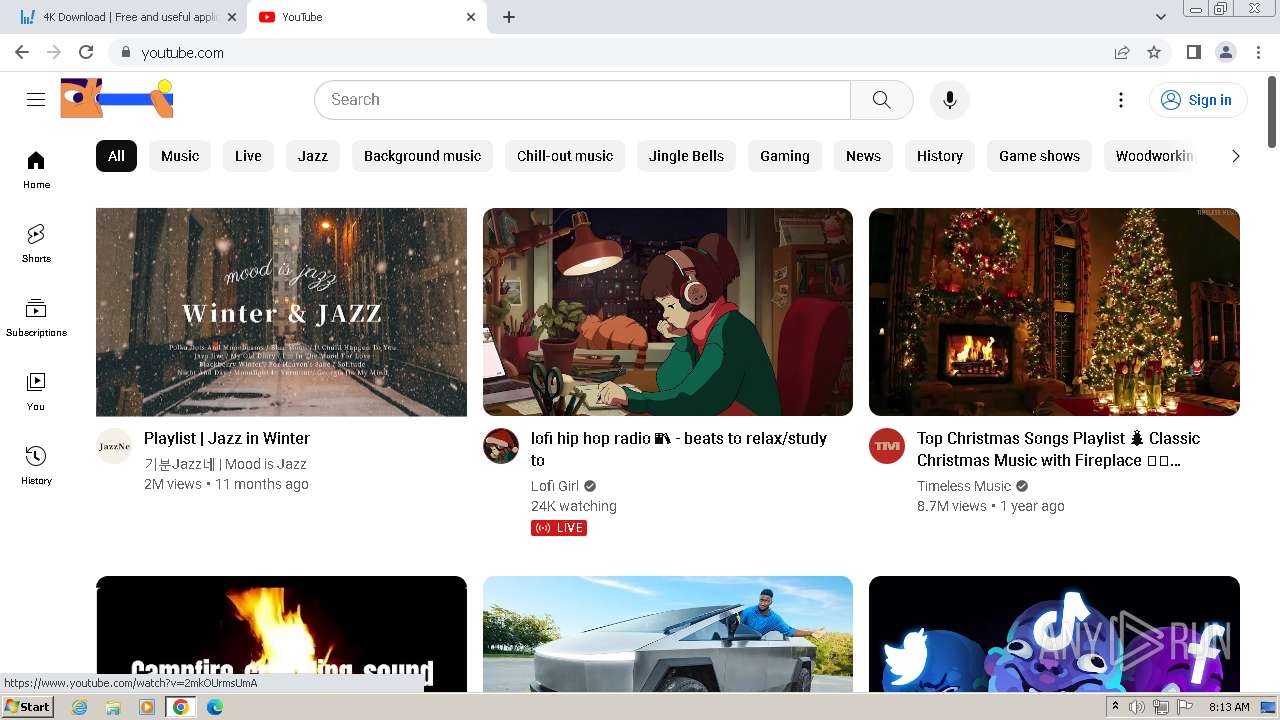Open History from the sidebar

pos(36,466)
